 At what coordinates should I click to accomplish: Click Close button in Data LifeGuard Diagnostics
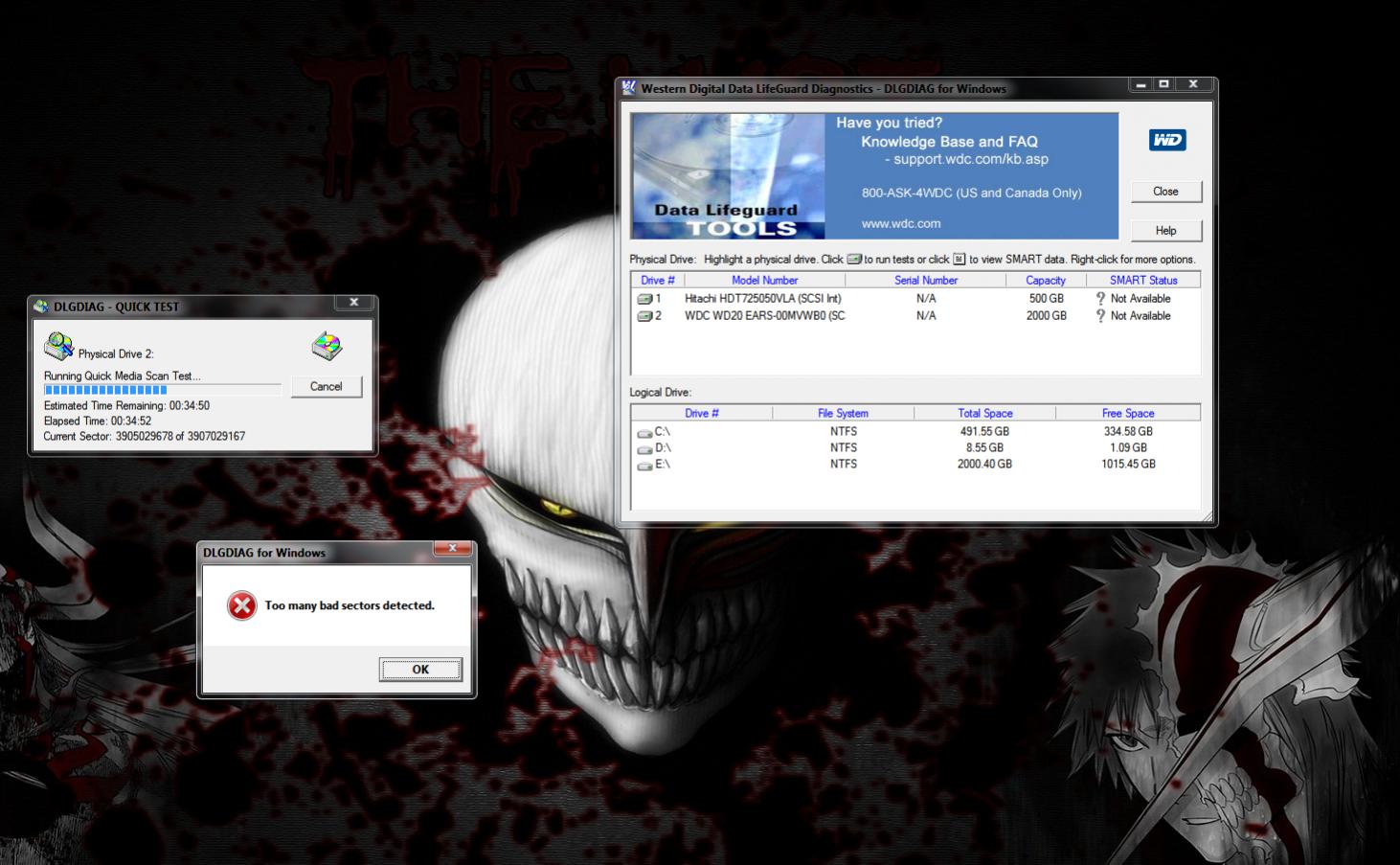click(x=1165, y=192)
